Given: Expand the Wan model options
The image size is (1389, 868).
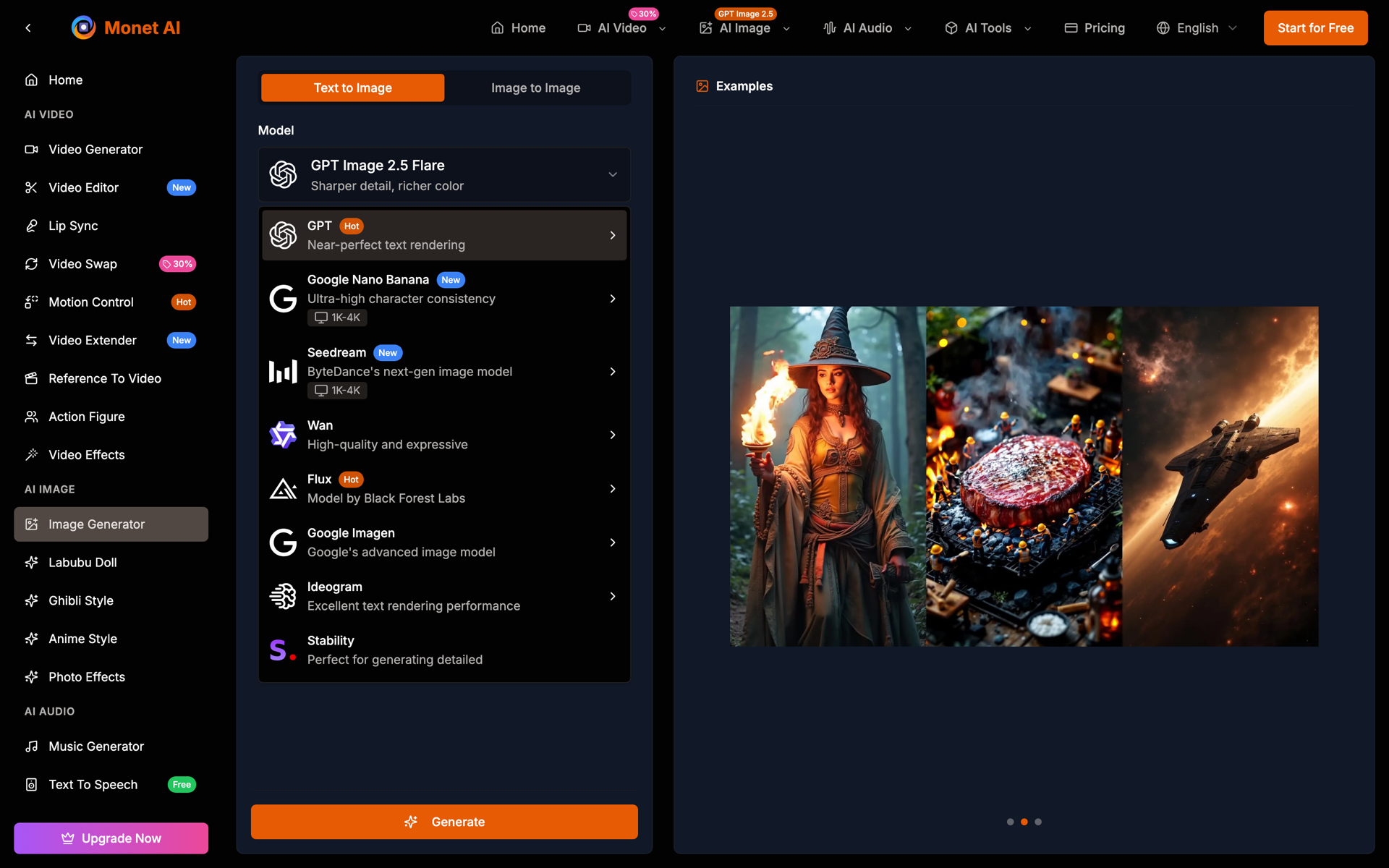Looking at the screenshot, I should point(444,435).
